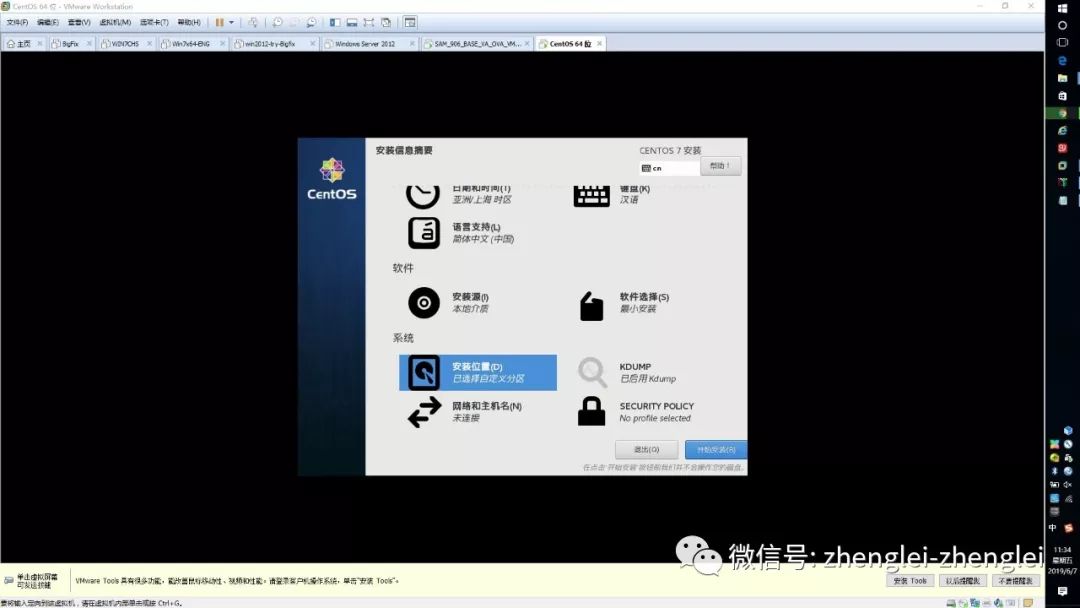Click the unity mode toolbar icon

click(386, 22)
